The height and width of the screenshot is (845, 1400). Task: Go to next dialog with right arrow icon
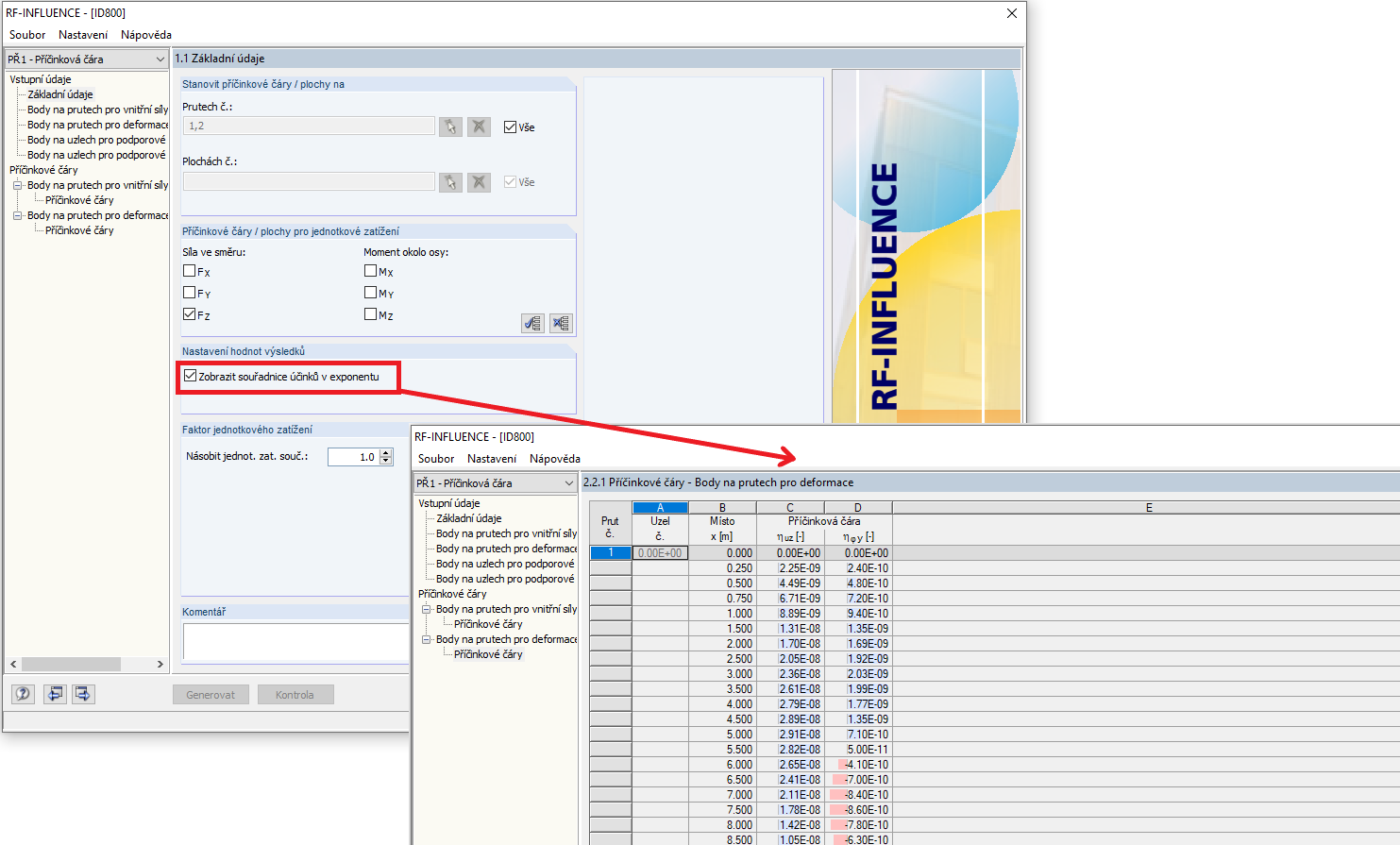(83, 694)
